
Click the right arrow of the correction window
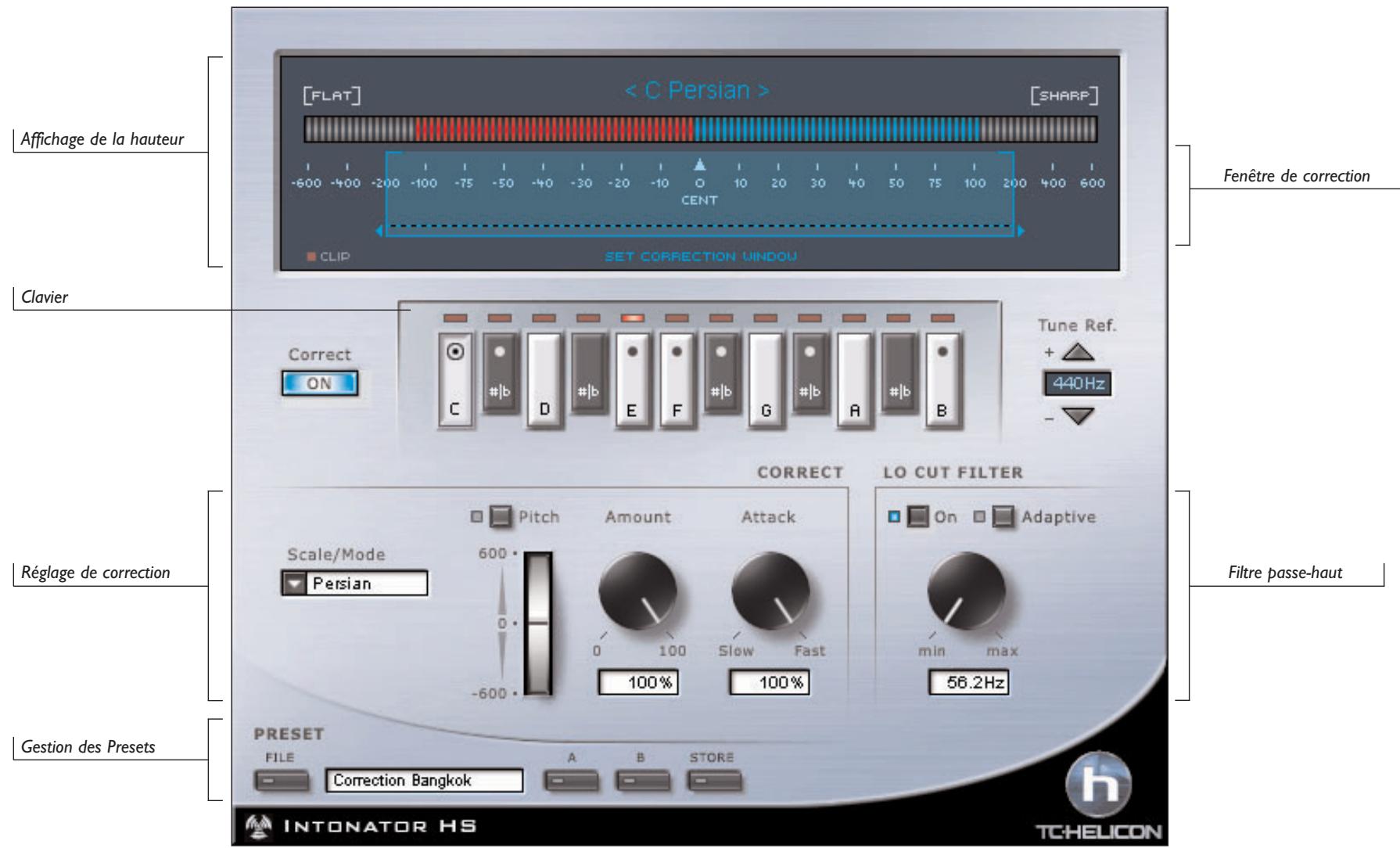(x=1020, y=232)
